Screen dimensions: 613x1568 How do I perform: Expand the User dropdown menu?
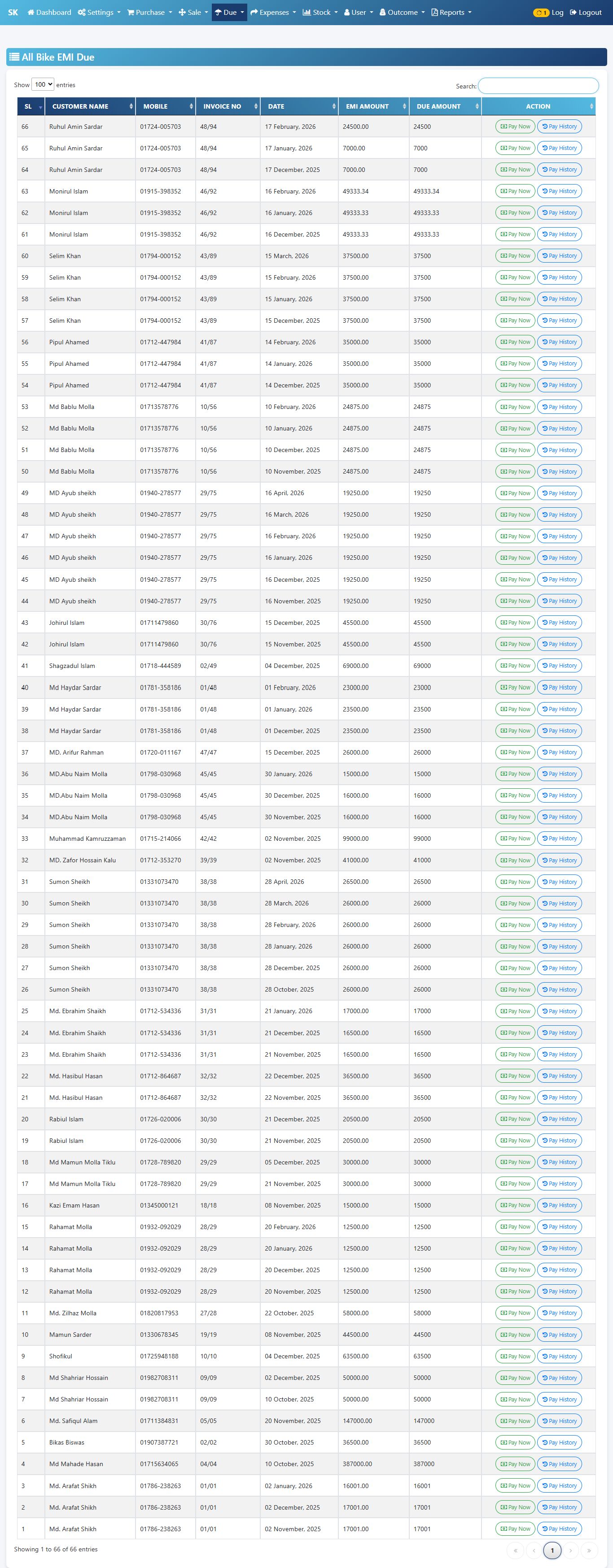359,12
